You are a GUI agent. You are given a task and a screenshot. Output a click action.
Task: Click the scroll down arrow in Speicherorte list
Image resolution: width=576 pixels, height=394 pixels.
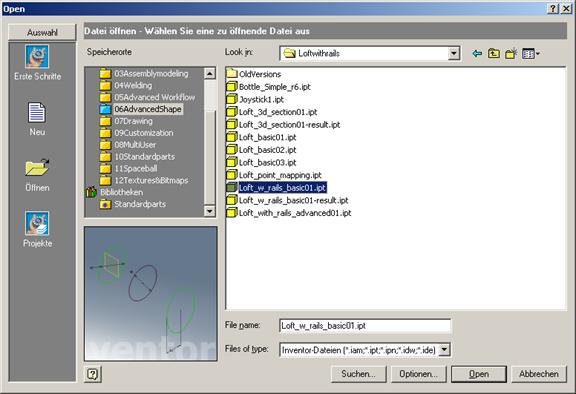209,211
